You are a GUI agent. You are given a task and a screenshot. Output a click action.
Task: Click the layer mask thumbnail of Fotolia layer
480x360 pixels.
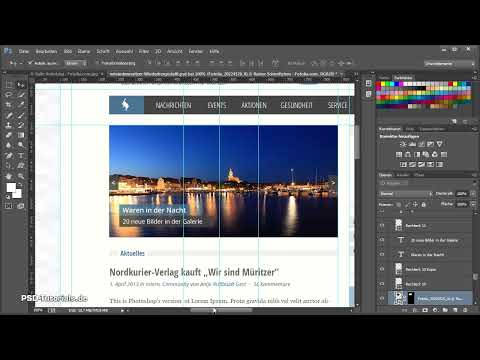[411, 298]
